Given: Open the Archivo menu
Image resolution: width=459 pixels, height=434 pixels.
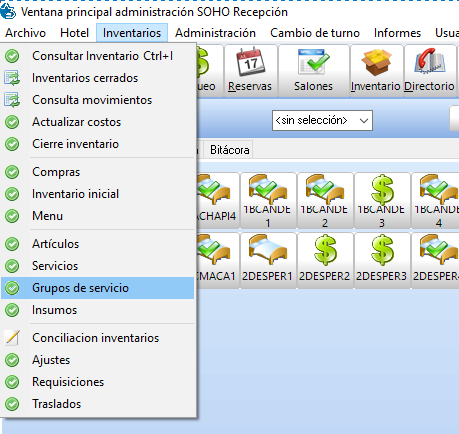Looking at the screenshot, I should click(x=25, y=33).
